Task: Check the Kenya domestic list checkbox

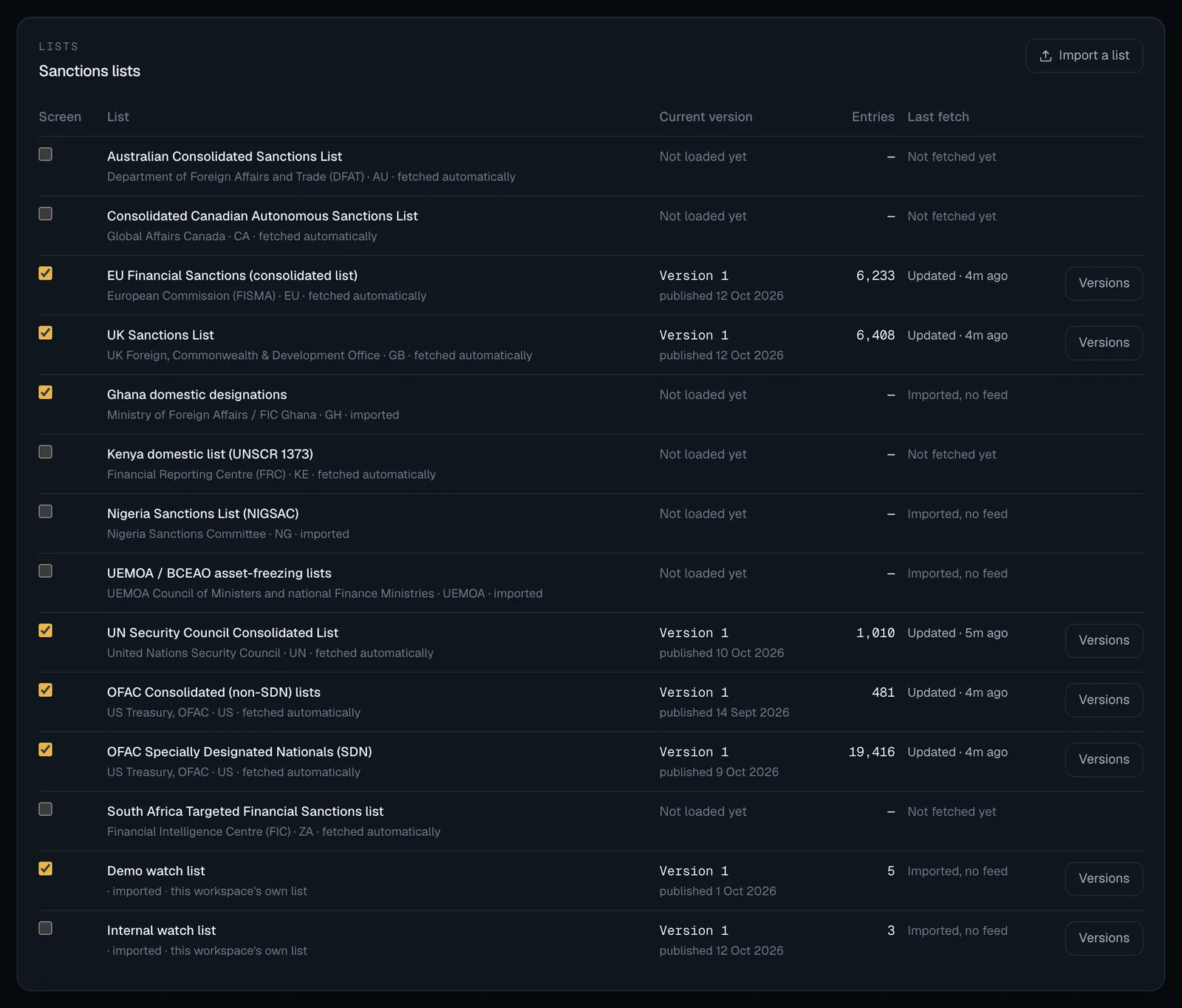Action: click(x=46, y=452)
